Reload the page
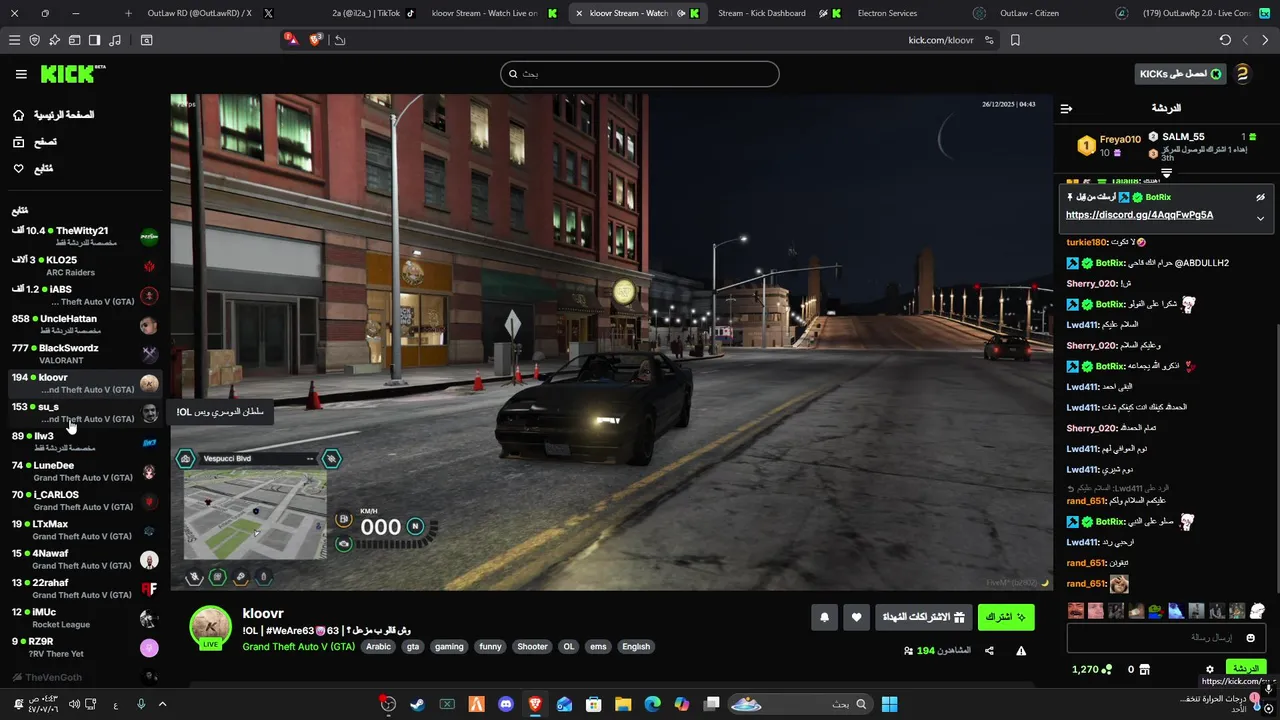 pyautogui.click(x=1225, y=40)
